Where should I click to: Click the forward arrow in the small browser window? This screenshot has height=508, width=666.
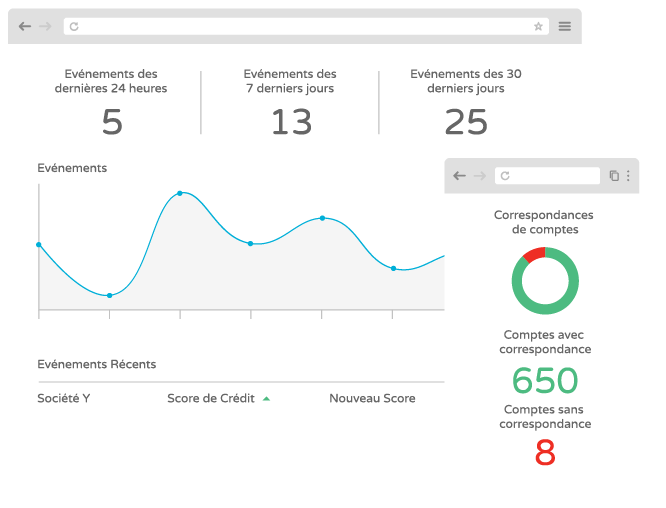[x=480, y=175]
